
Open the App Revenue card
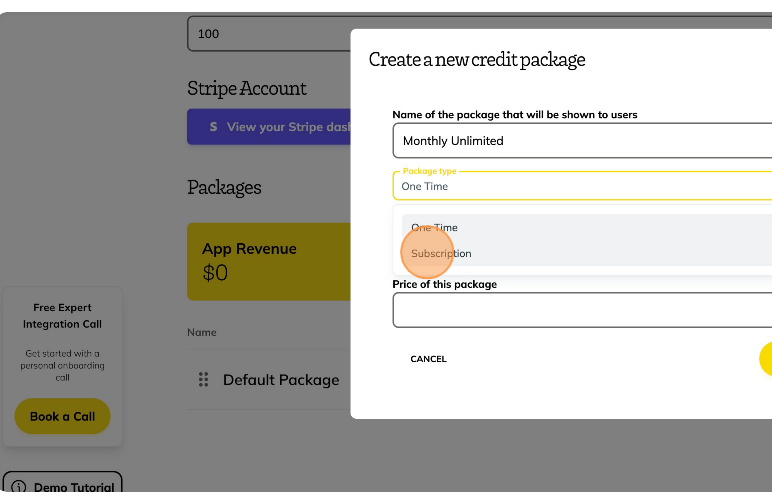(x=269, y=261)
